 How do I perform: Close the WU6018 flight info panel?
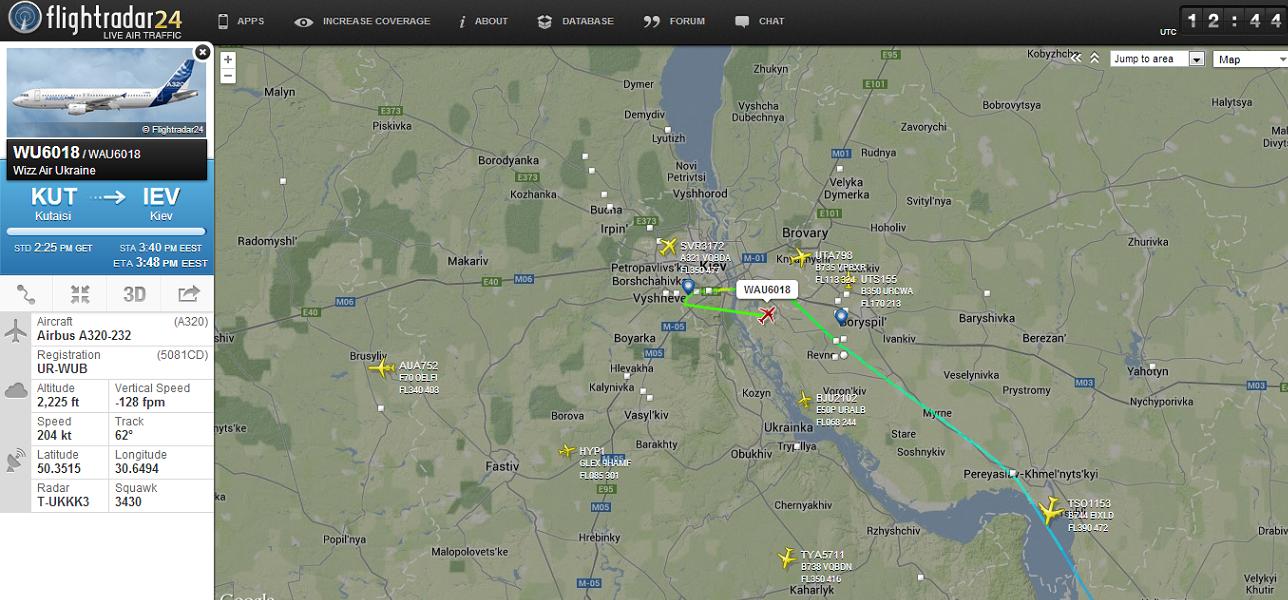point(202,52)
